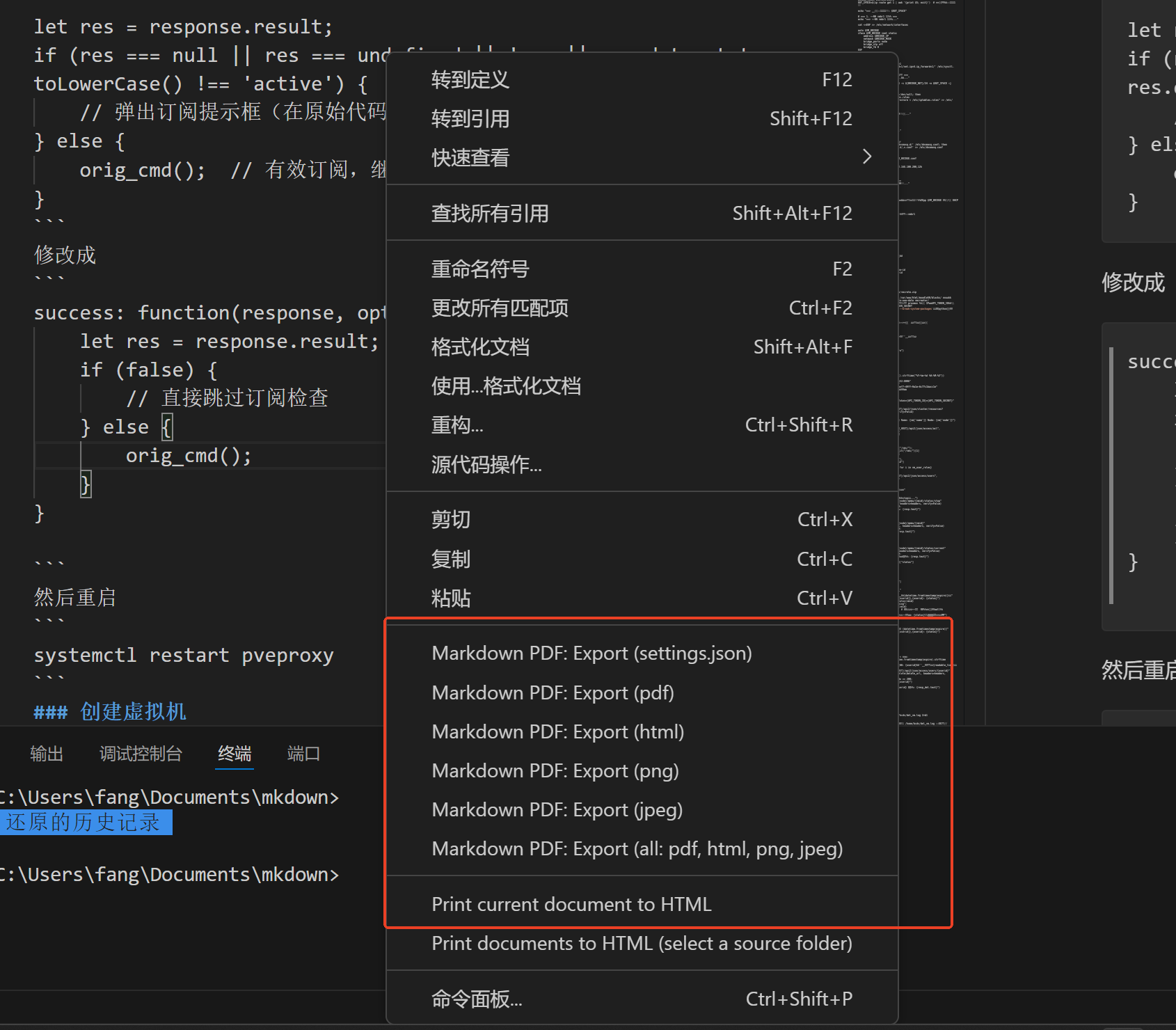Select Markdown PDF: Export (png)
The height and width of the screenshot is (1030, 1176).
pyautogui.click(x=642, y=770)
